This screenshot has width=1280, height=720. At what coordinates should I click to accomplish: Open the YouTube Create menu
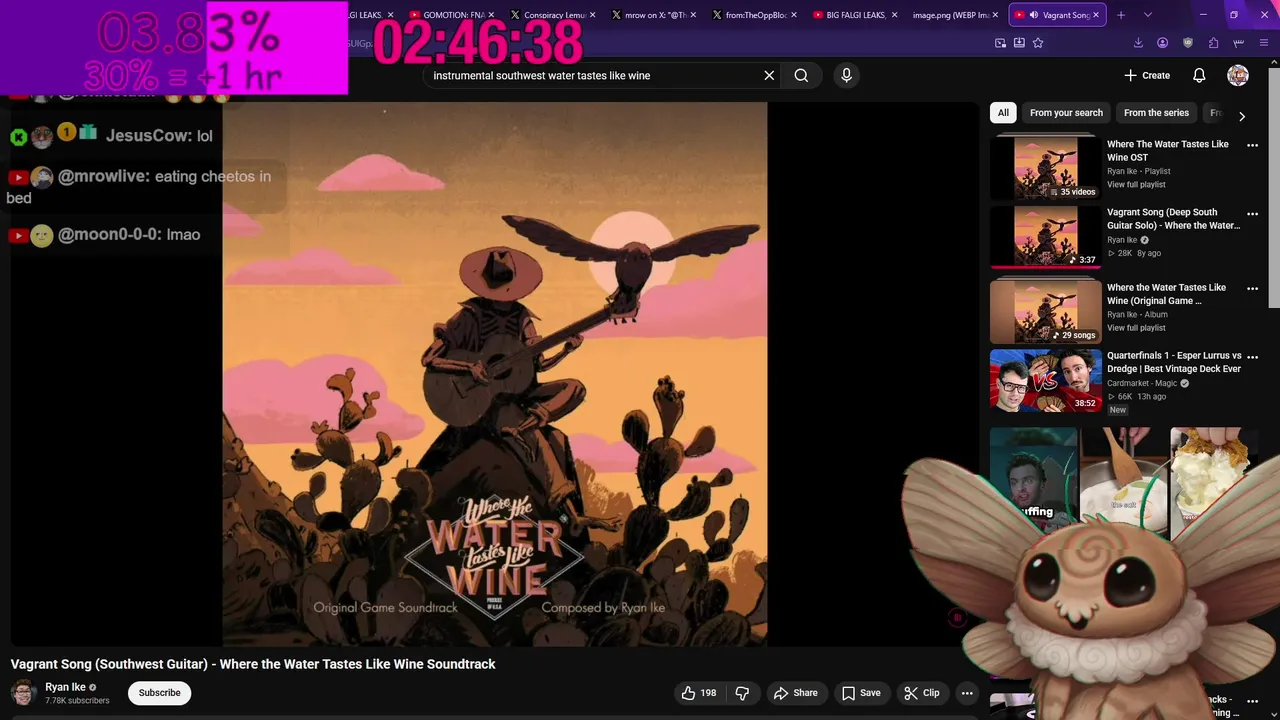point(1146,75)
